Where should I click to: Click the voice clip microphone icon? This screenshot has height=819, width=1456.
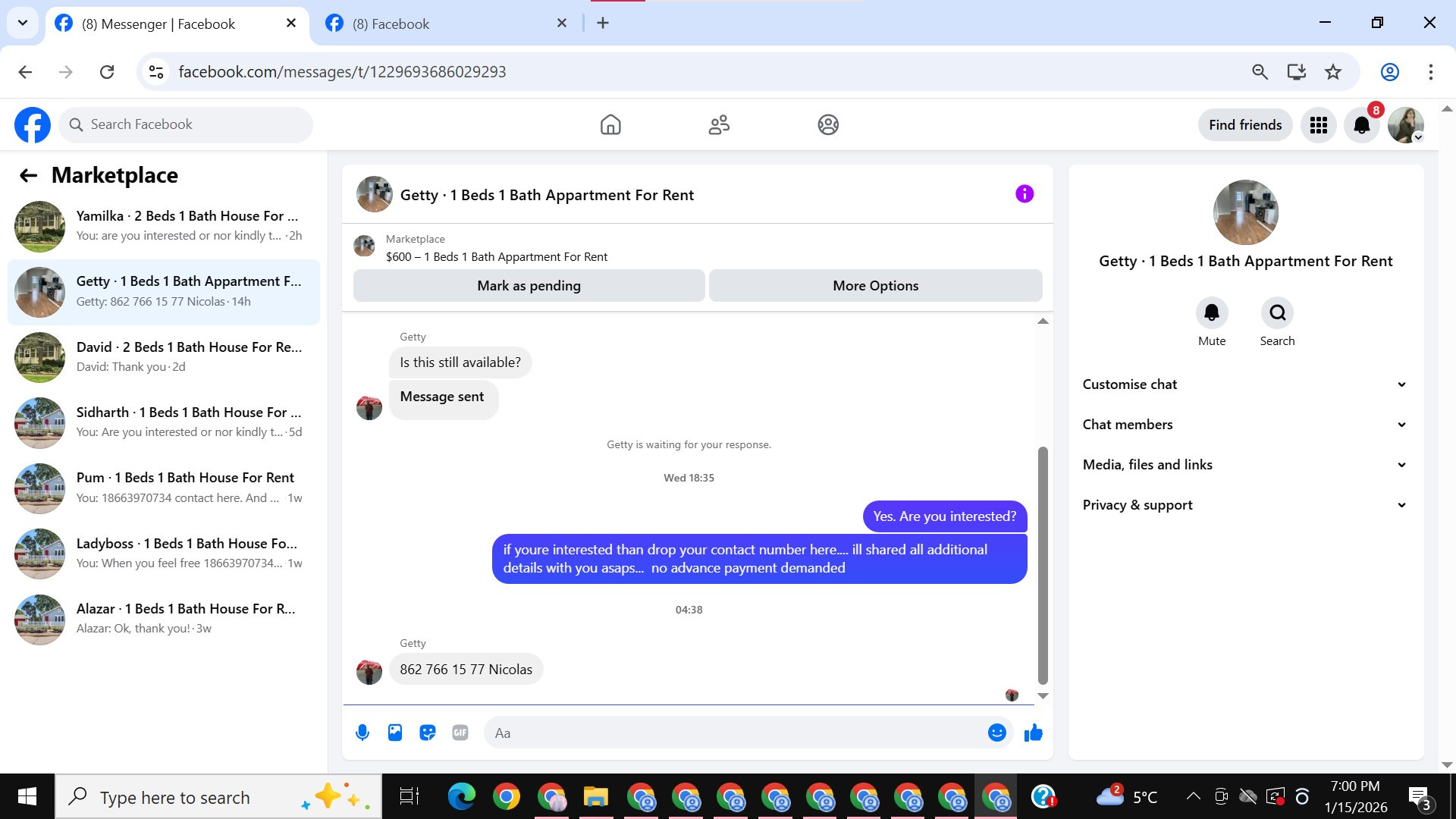point(362,733)
